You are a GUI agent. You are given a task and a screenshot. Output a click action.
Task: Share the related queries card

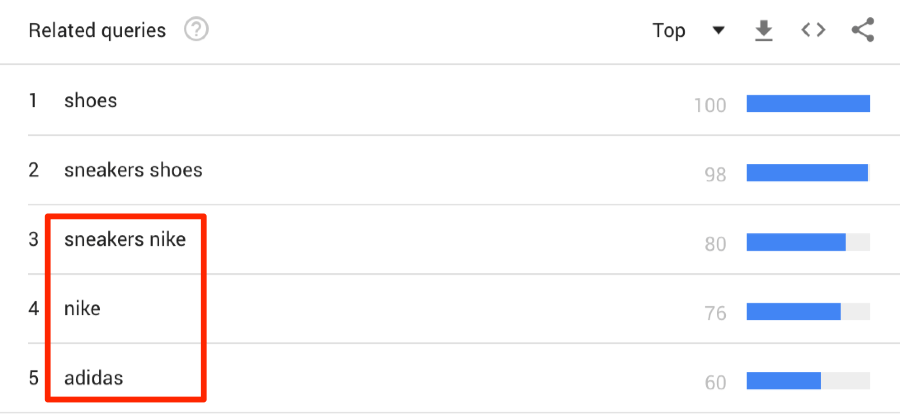click(x=863, y=31)
